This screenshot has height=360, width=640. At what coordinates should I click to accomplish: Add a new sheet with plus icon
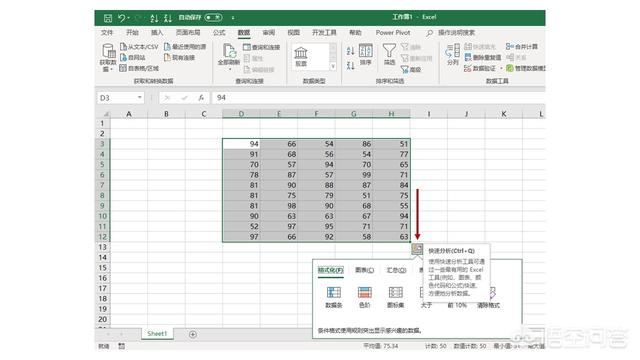pyautogui.click(x=193, y=334)
